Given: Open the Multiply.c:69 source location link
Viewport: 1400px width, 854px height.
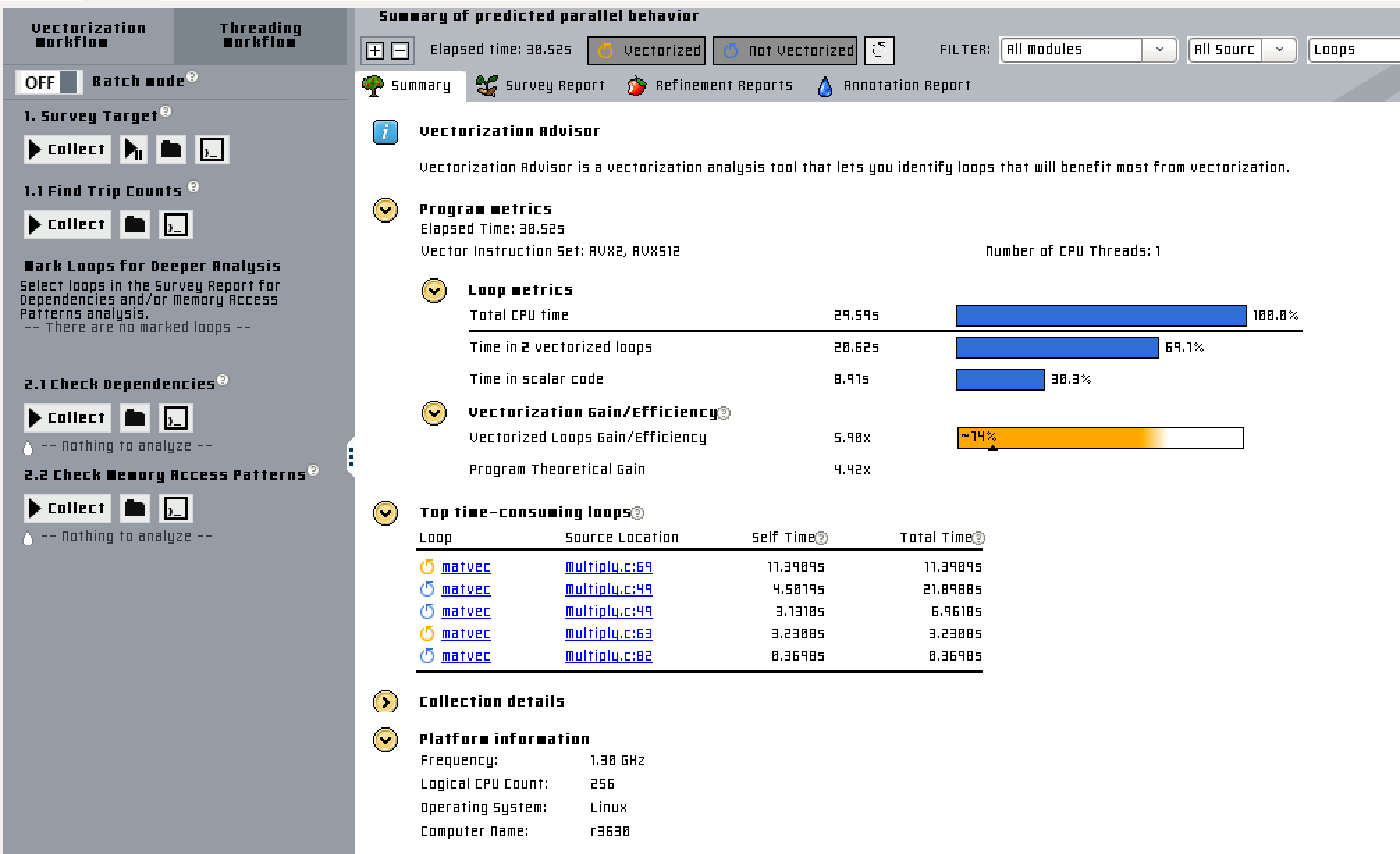Looking at the screenshot, I should tap(608, 567).
